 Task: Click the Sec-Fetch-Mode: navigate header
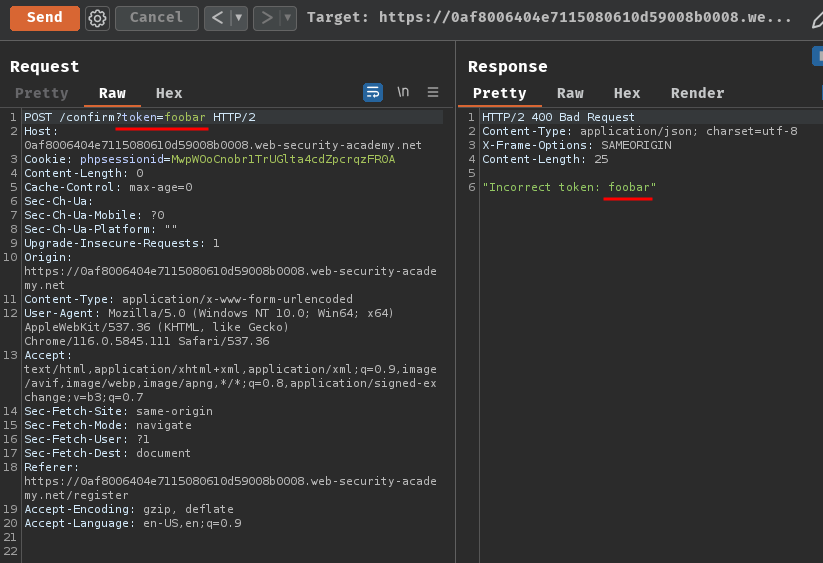coord(108,425)
